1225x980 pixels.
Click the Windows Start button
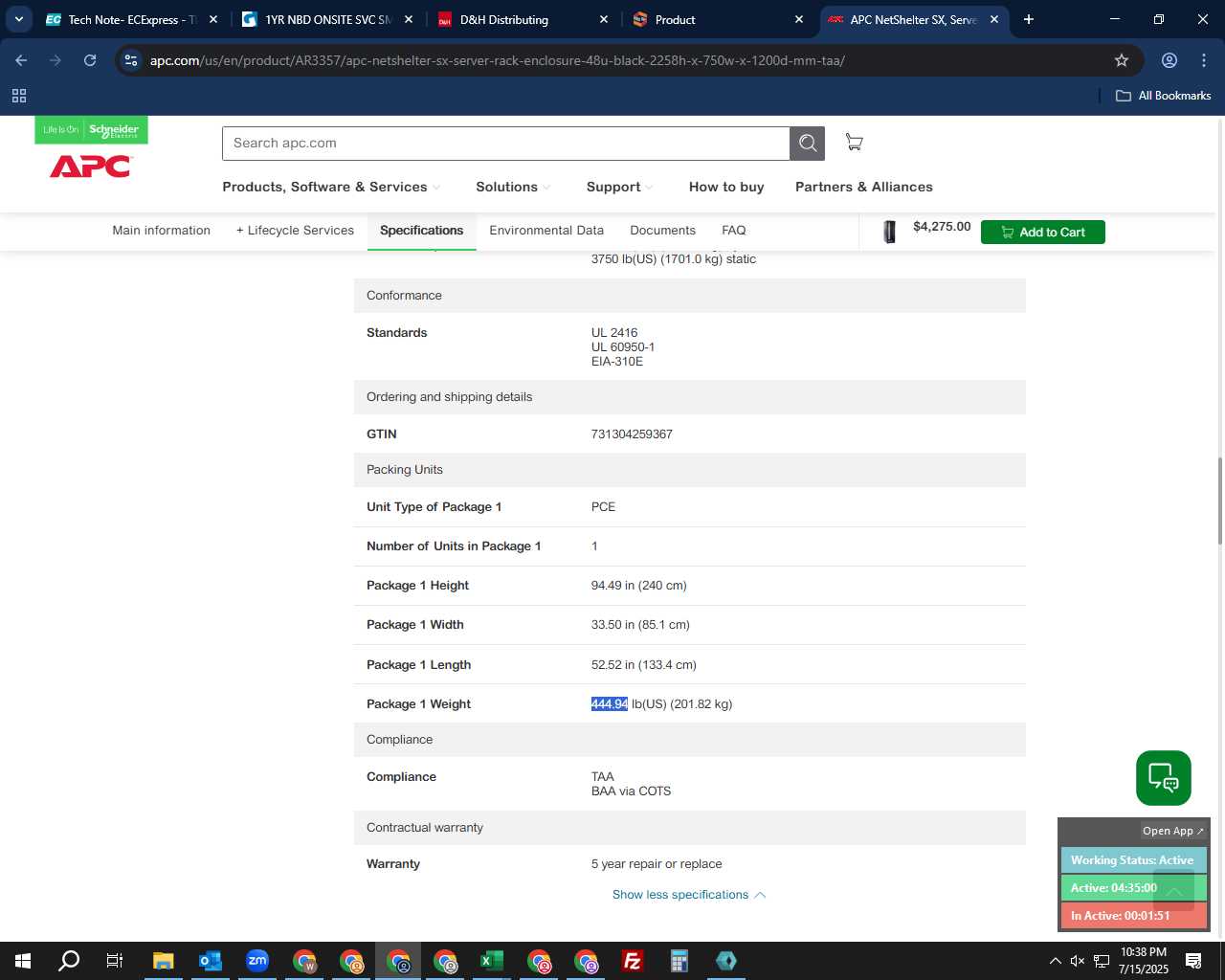pos(23,961)
